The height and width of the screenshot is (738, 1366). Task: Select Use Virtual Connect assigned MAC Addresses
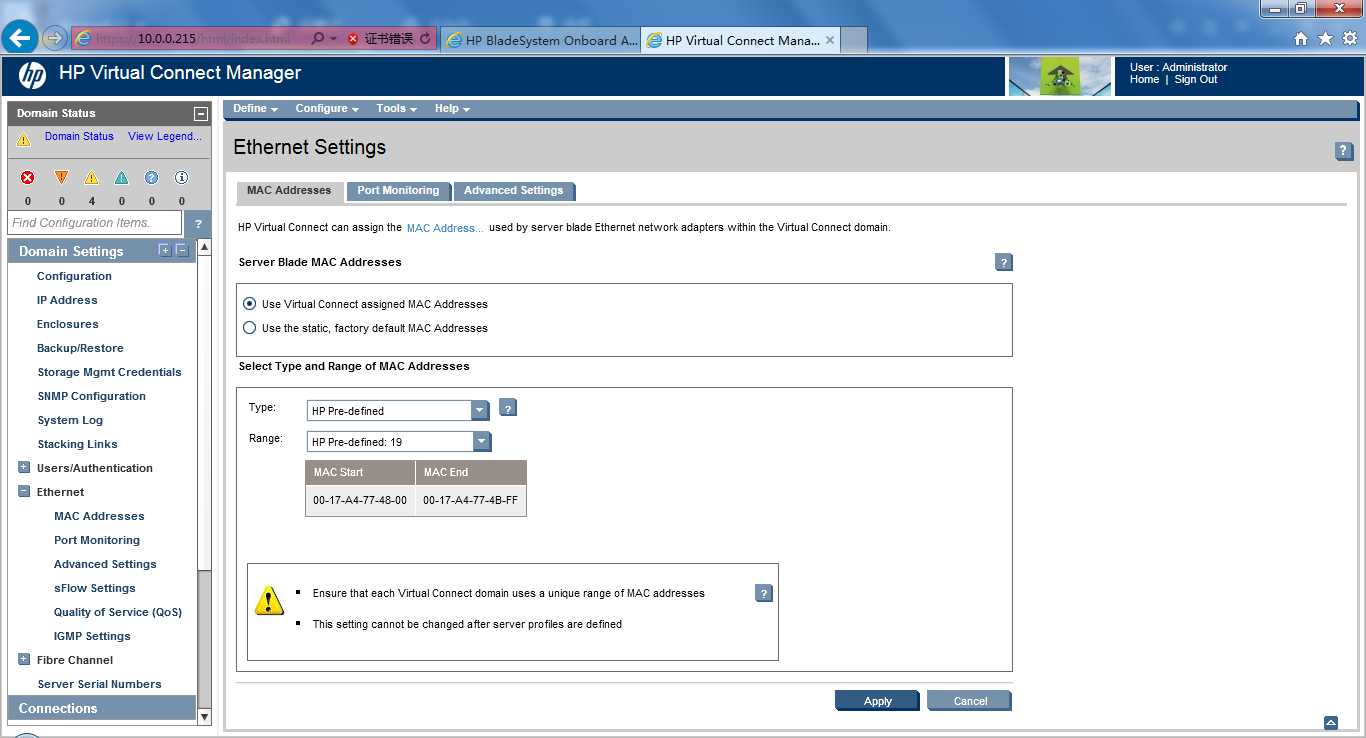249,304
